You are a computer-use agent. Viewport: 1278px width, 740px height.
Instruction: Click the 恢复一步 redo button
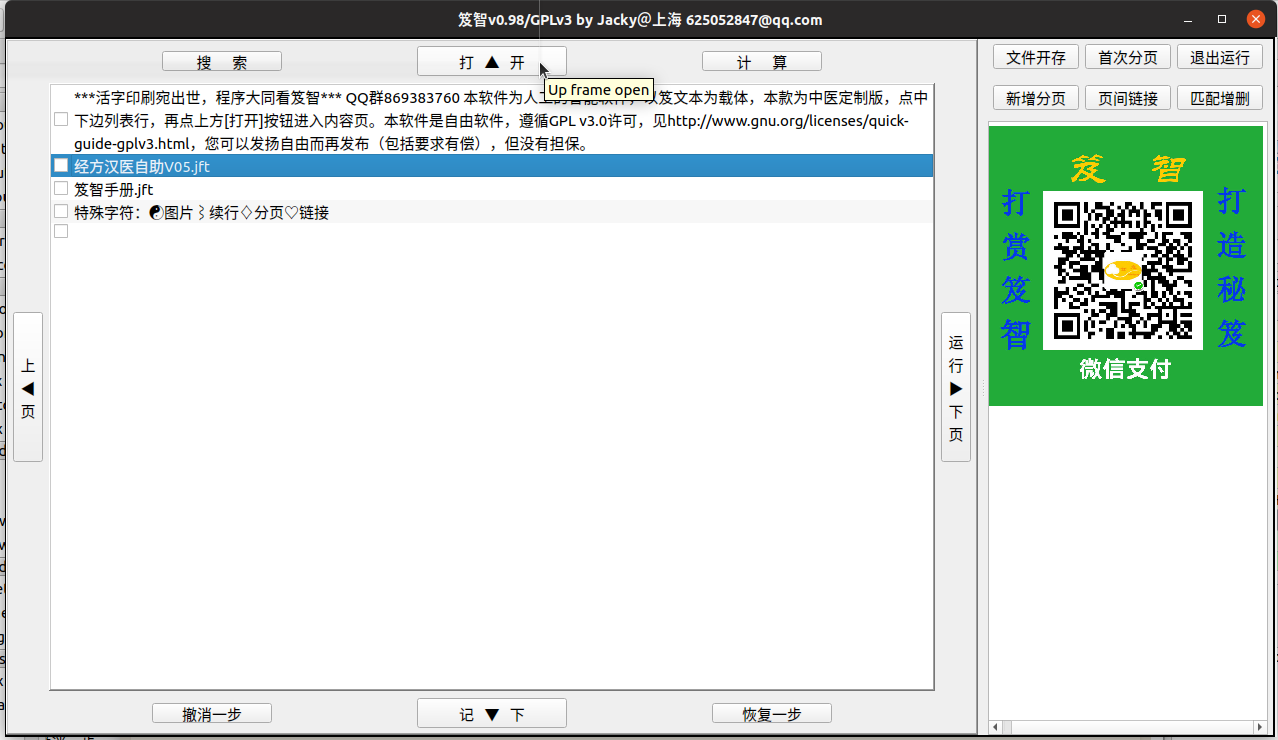[772, 714]
